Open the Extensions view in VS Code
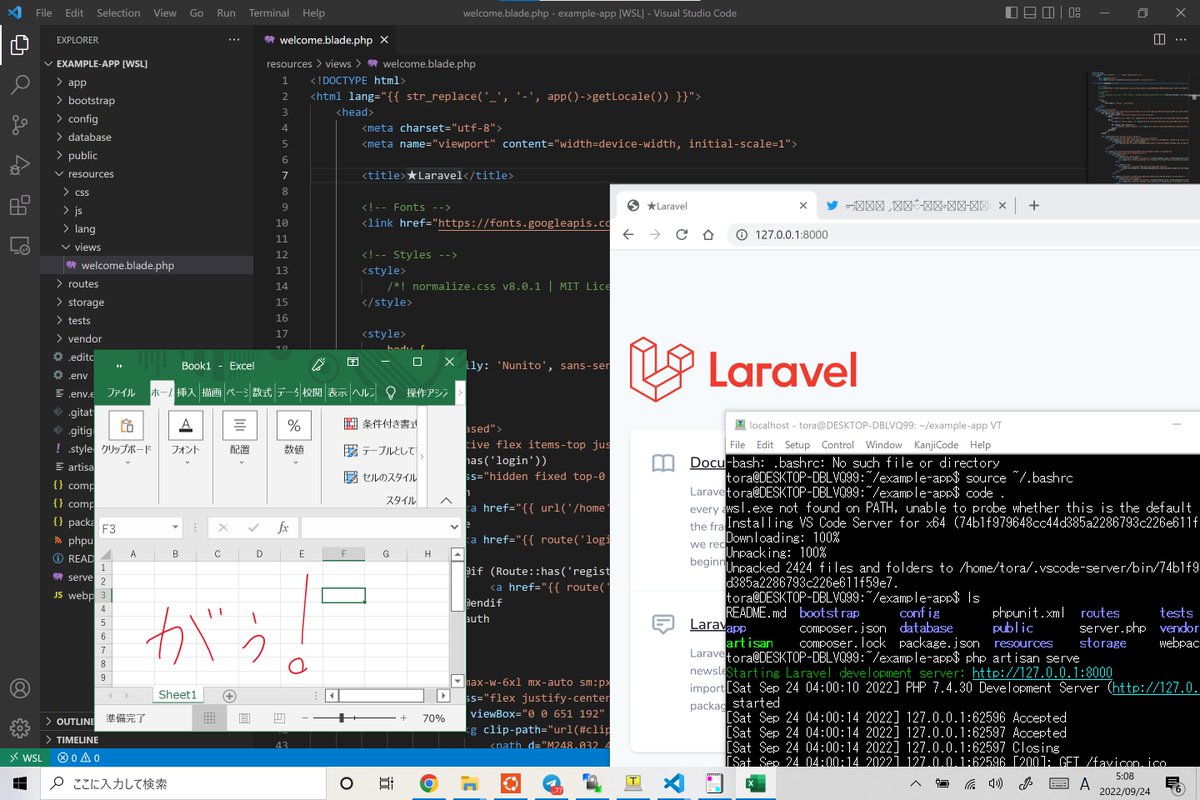This screenshot has width=1200, height=800. tap(20, 205)
